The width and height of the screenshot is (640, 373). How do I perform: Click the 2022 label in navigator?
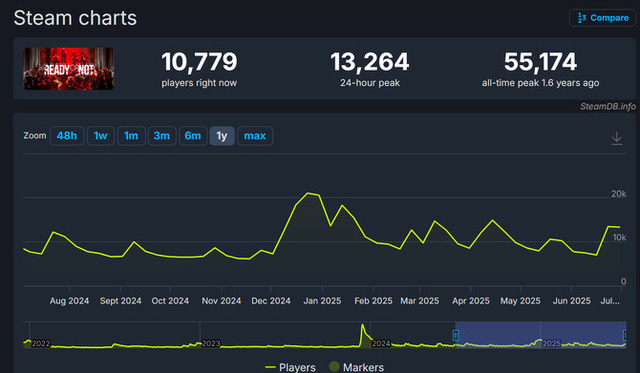coord(41,344)
